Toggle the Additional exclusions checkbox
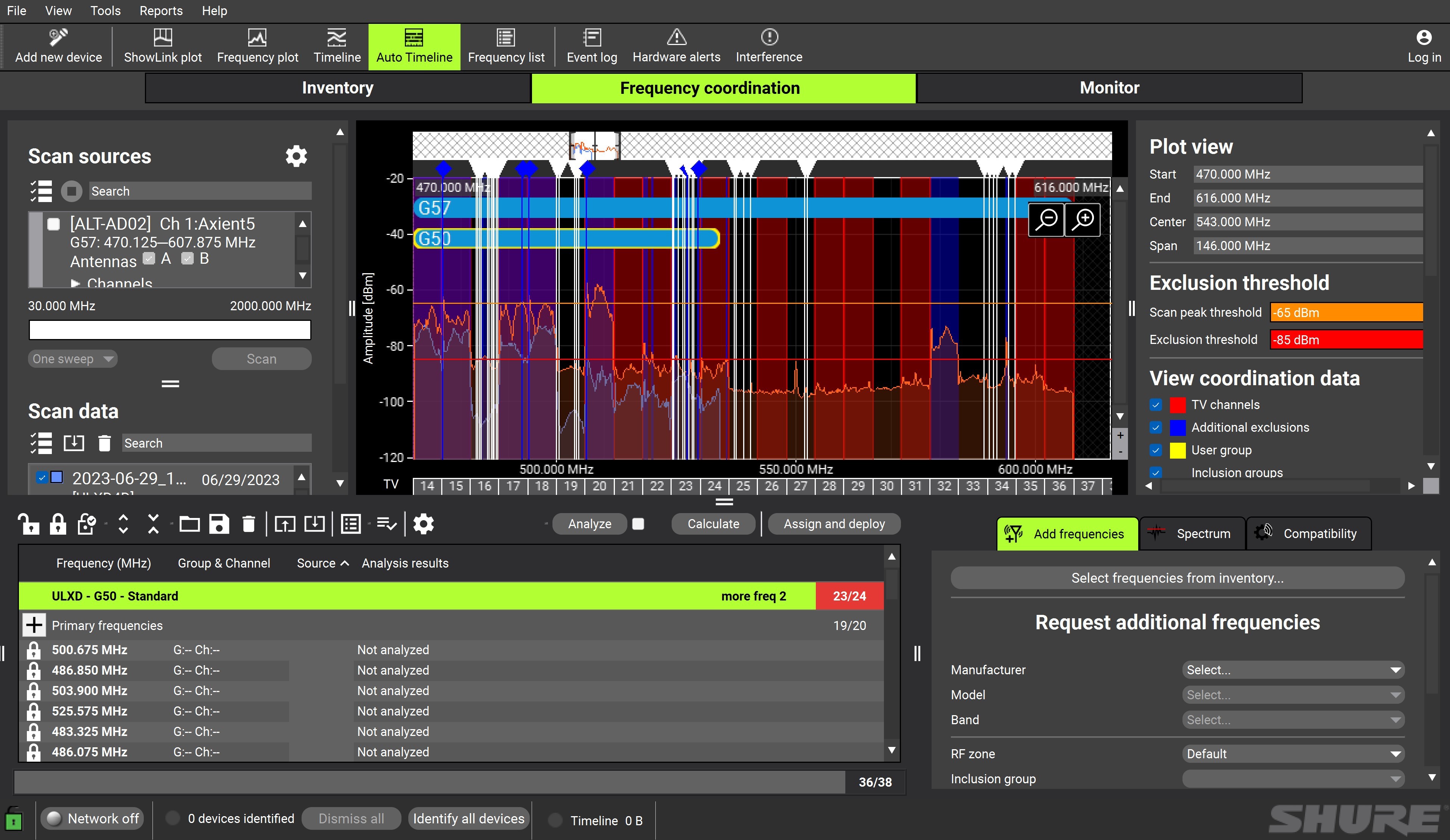1450x840 pixels. click(1156, 428)
